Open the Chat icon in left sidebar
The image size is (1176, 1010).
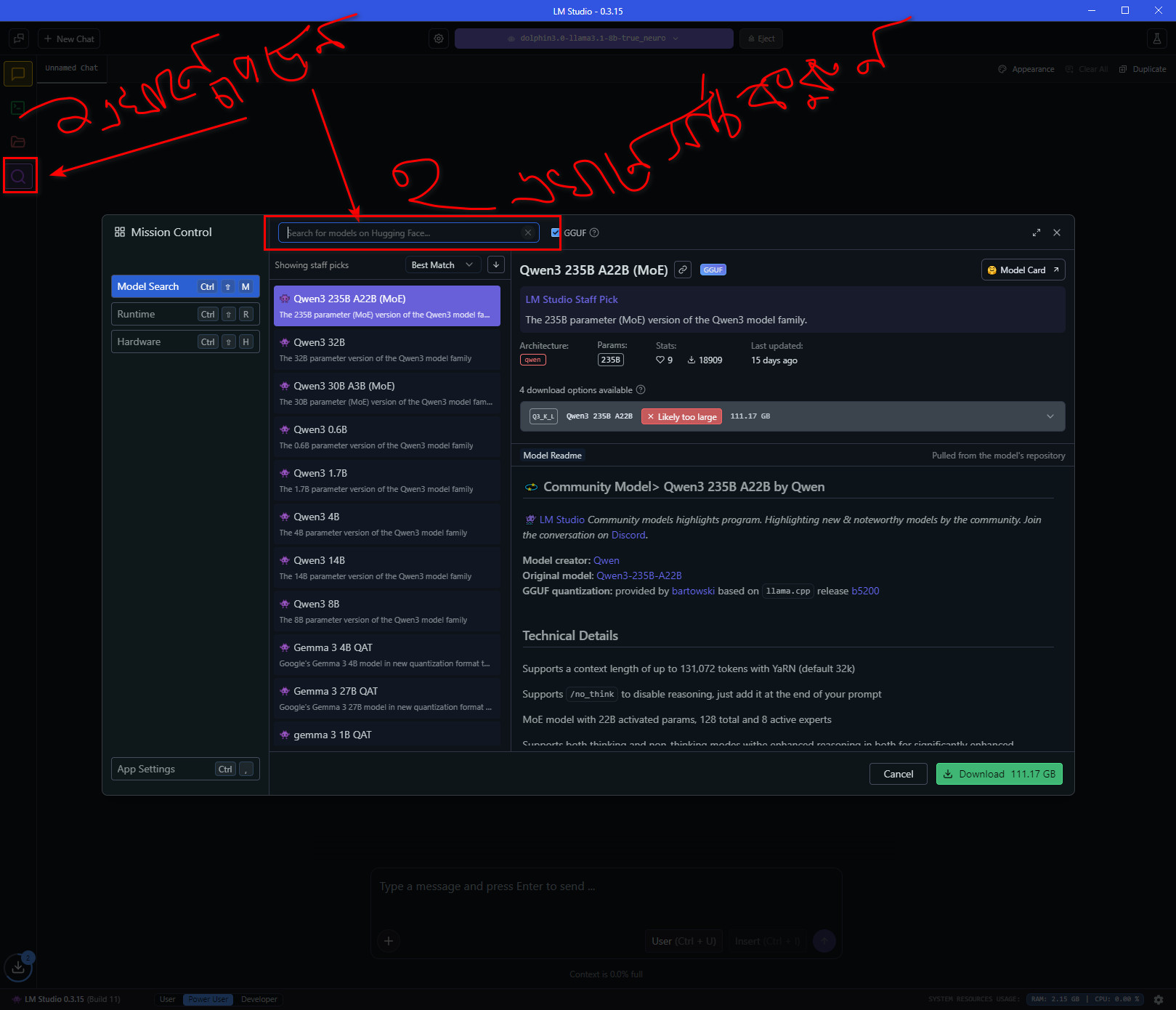coord(18,73)
